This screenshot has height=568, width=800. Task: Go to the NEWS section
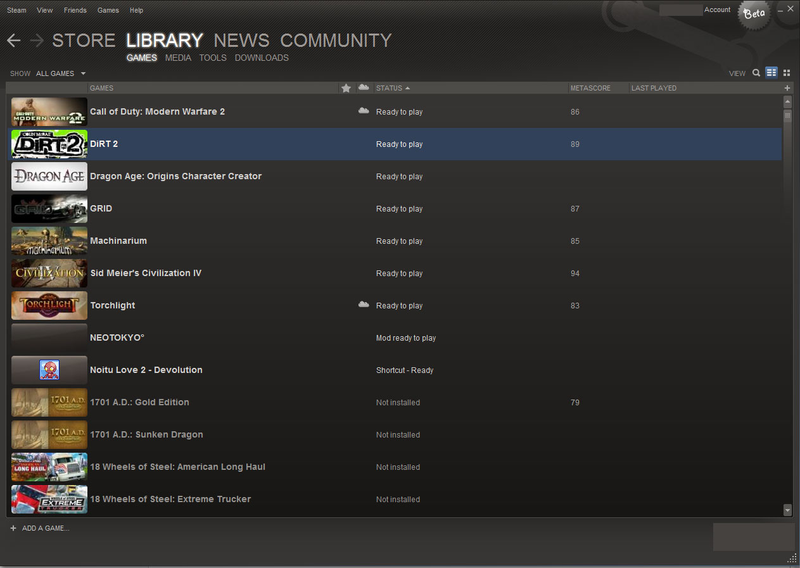click(x=241, y=40)
